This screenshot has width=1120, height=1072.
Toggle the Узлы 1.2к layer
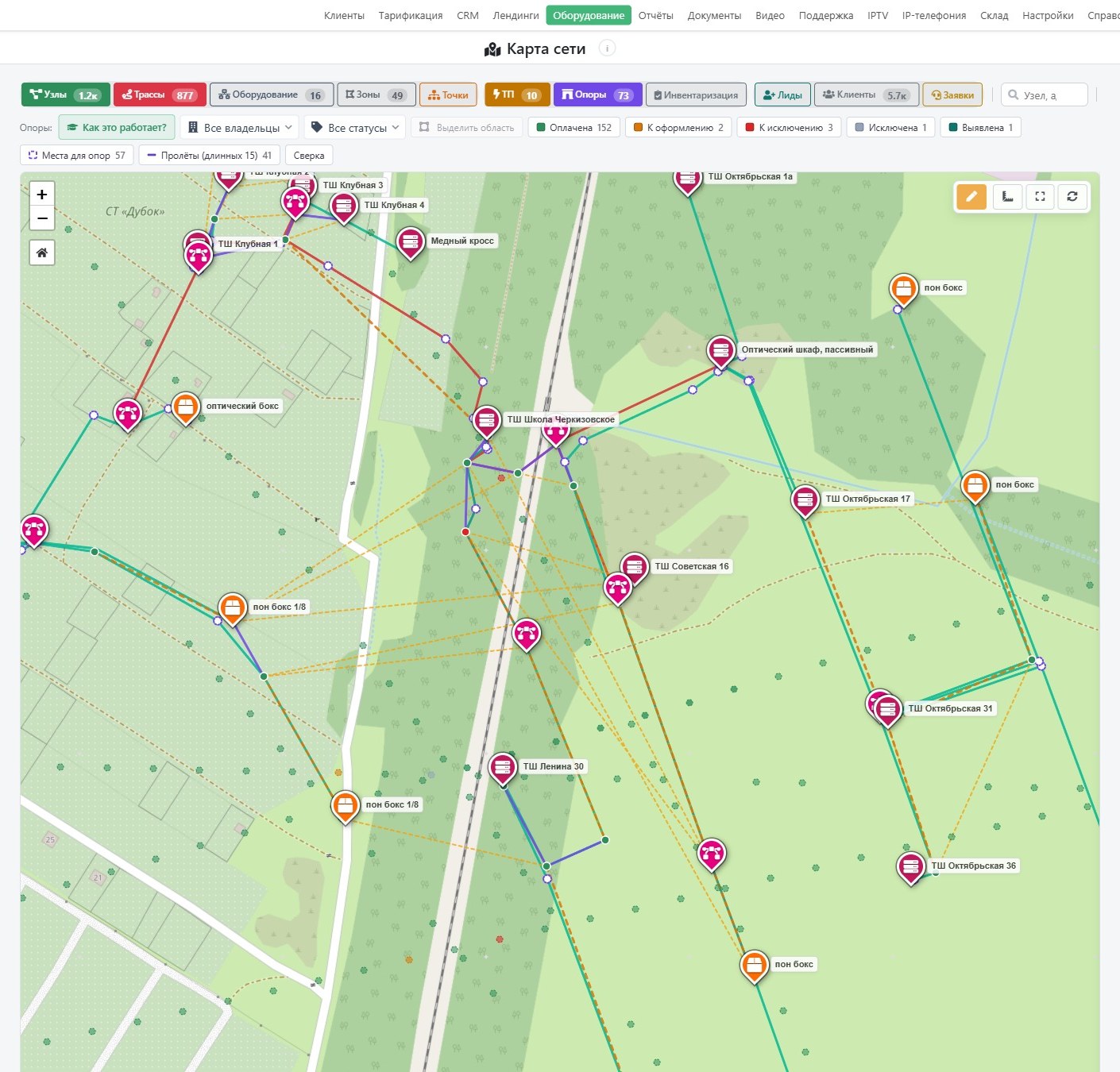[x=66, y=94]
